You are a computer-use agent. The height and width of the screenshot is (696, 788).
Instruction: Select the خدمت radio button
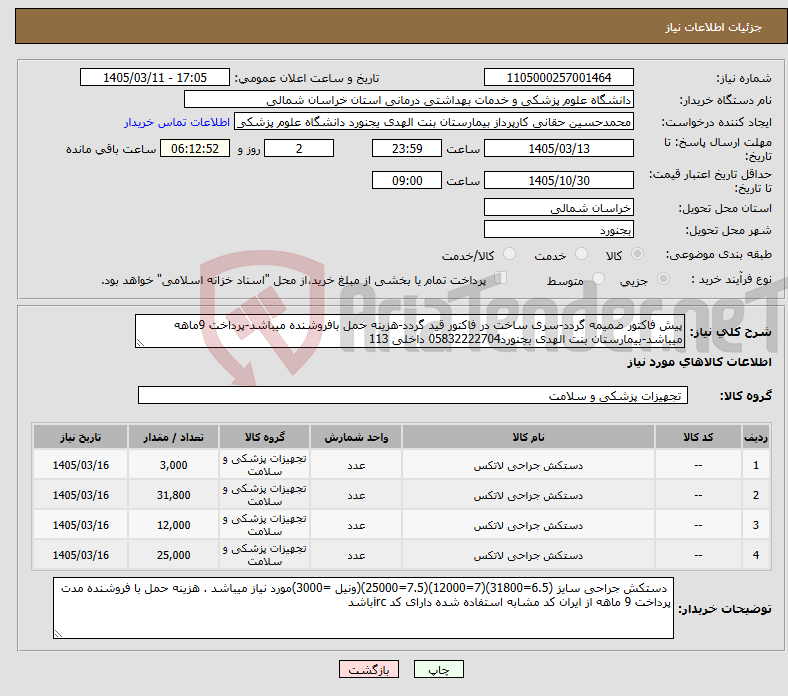pyautogui.click(x=581, y=254)
